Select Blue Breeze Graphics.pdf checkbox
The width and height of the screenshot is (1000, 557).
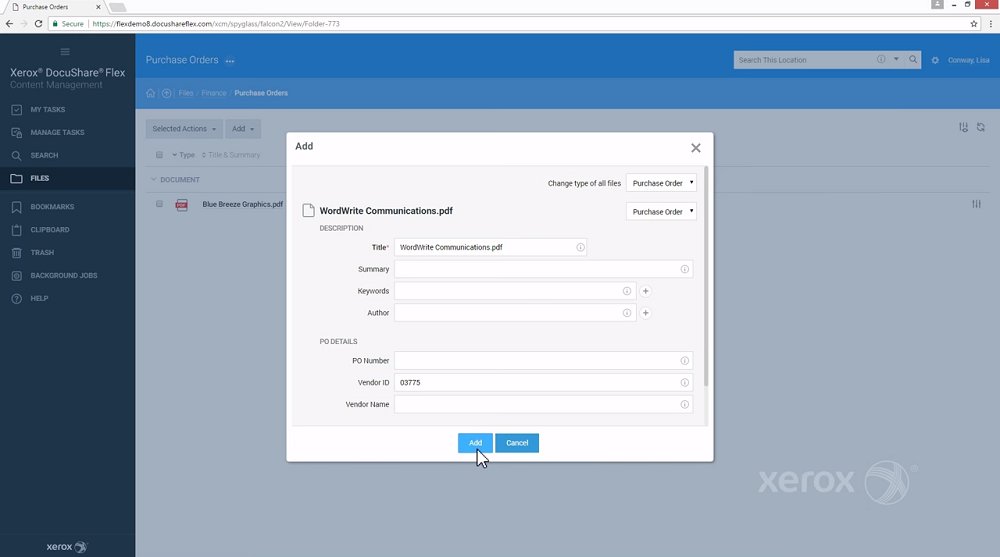[x=159, y=204]
